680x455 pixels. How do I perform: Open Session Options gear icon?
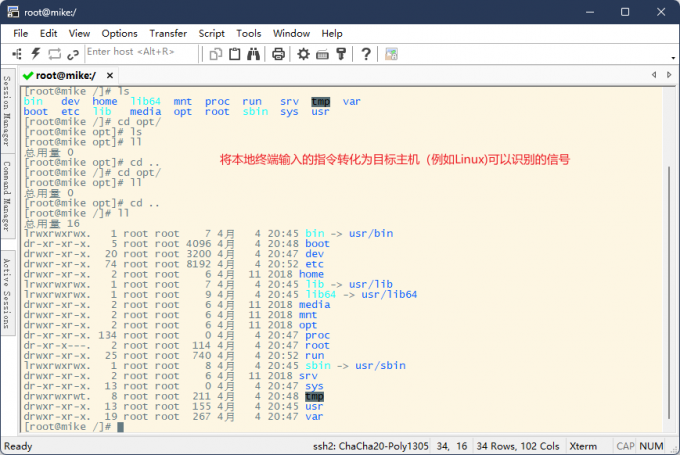point(303,54)
